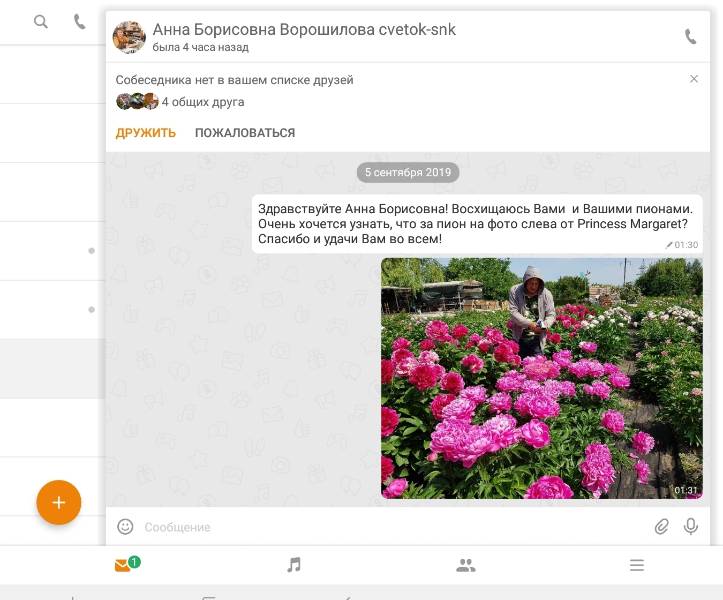
Task: Open the Music tab
Action: click(294, 564)
